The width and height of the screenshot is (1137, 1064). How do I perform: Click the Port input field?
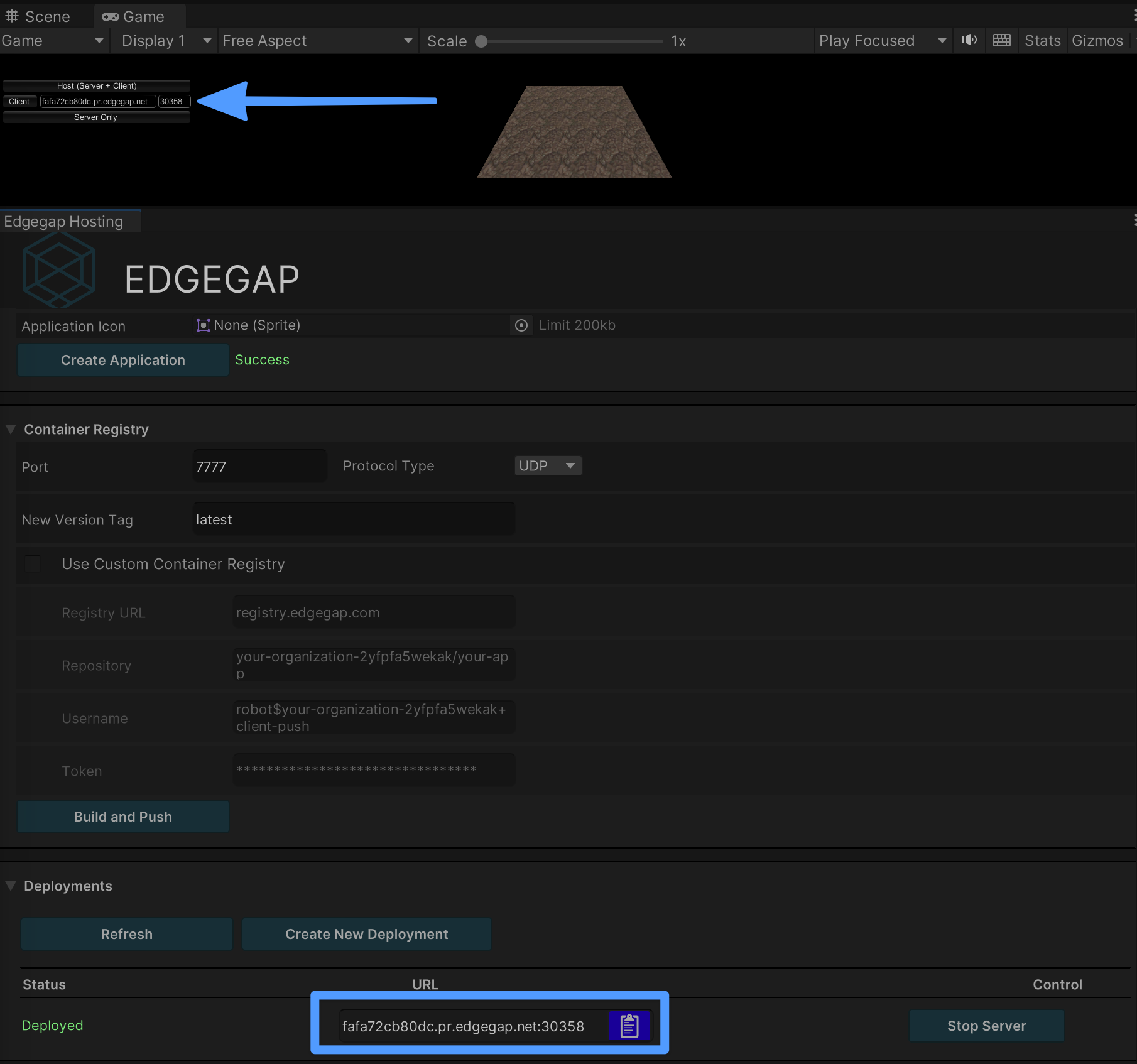click(259, 467)
